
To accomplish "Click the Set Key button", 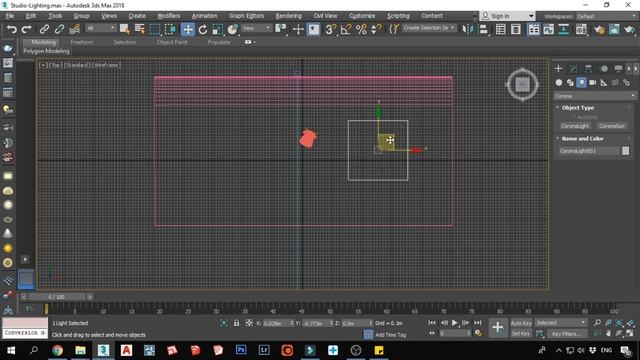I will tap(521, 333).
